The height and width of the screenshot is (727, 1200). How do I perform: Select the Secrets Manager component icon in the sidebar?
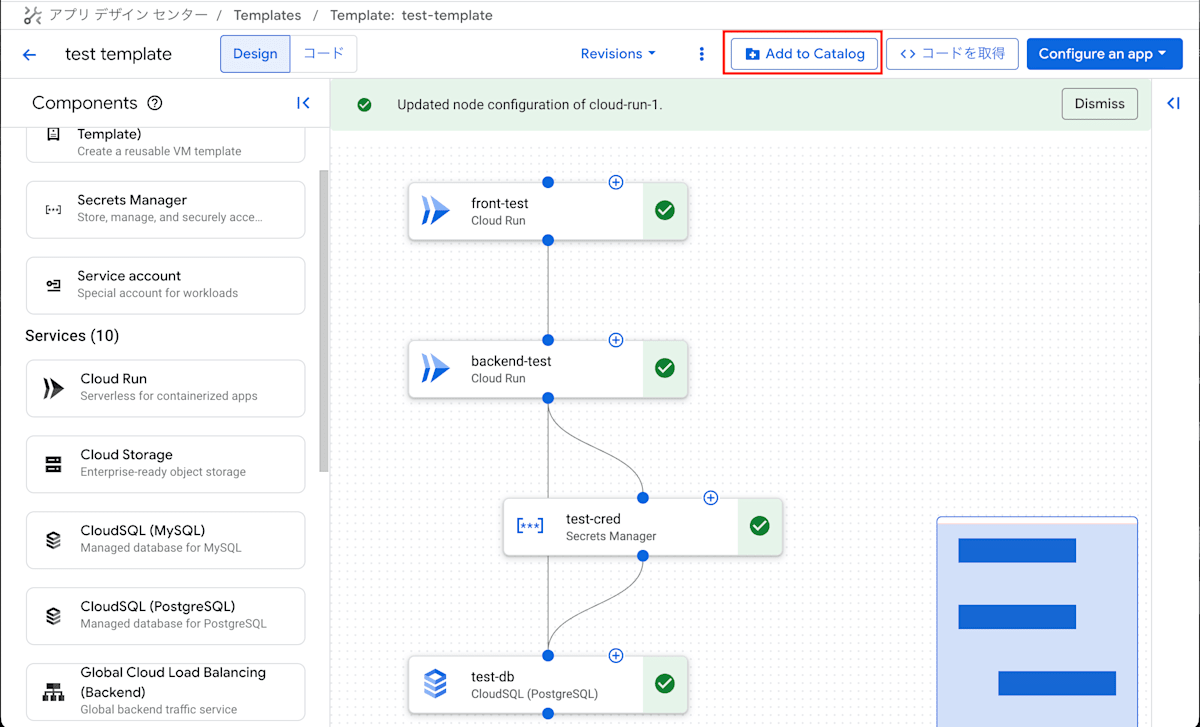53,209
